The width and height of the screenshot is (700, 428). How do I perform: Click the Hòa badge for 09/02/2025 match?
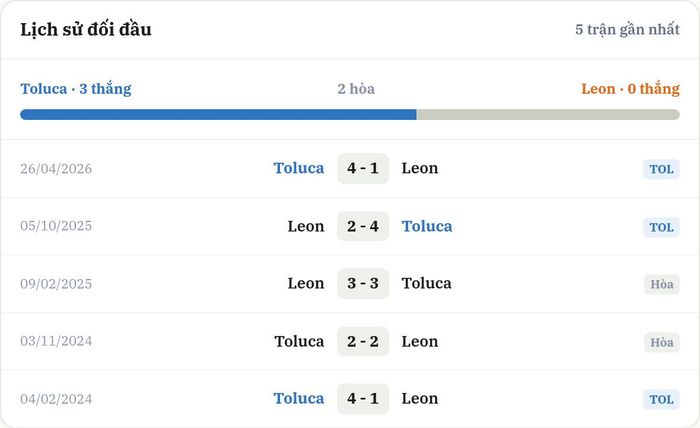662,284
